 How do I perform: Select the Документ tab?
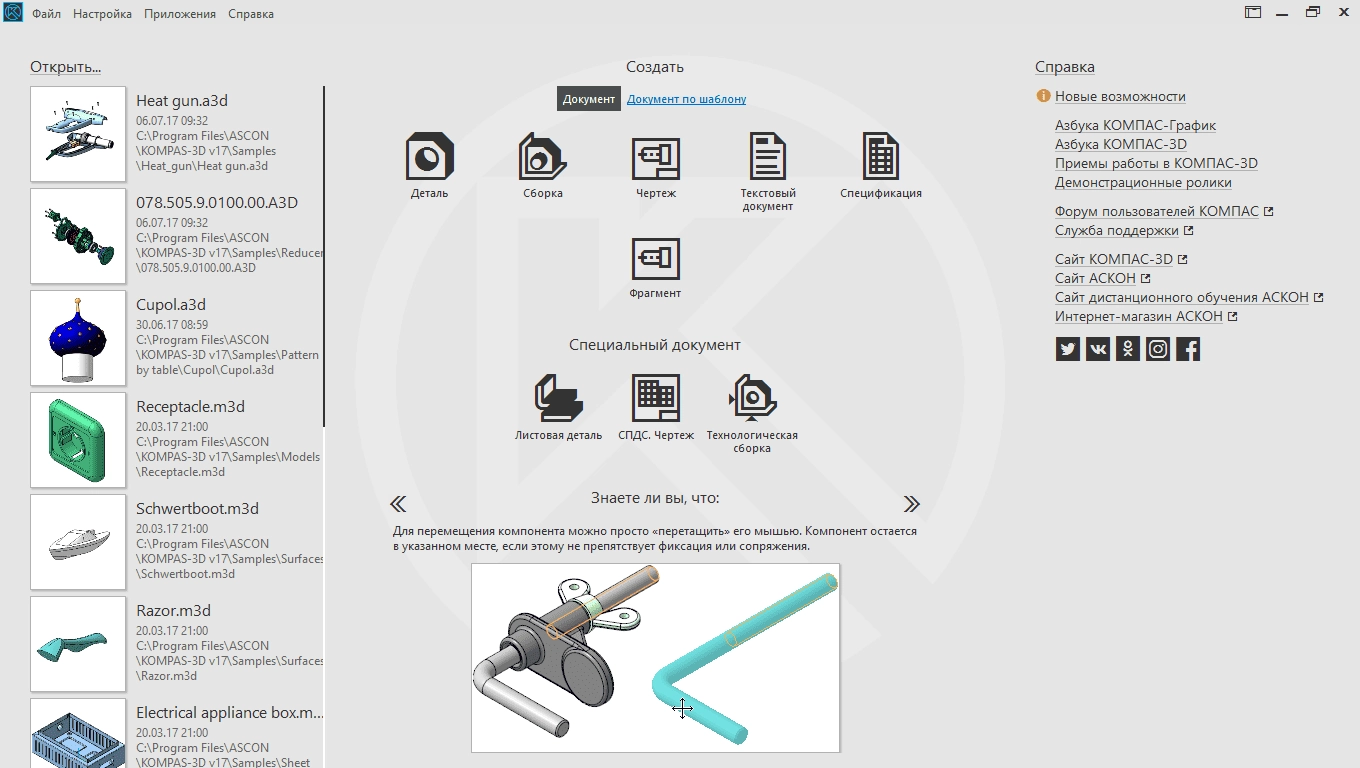coord(589,99)
